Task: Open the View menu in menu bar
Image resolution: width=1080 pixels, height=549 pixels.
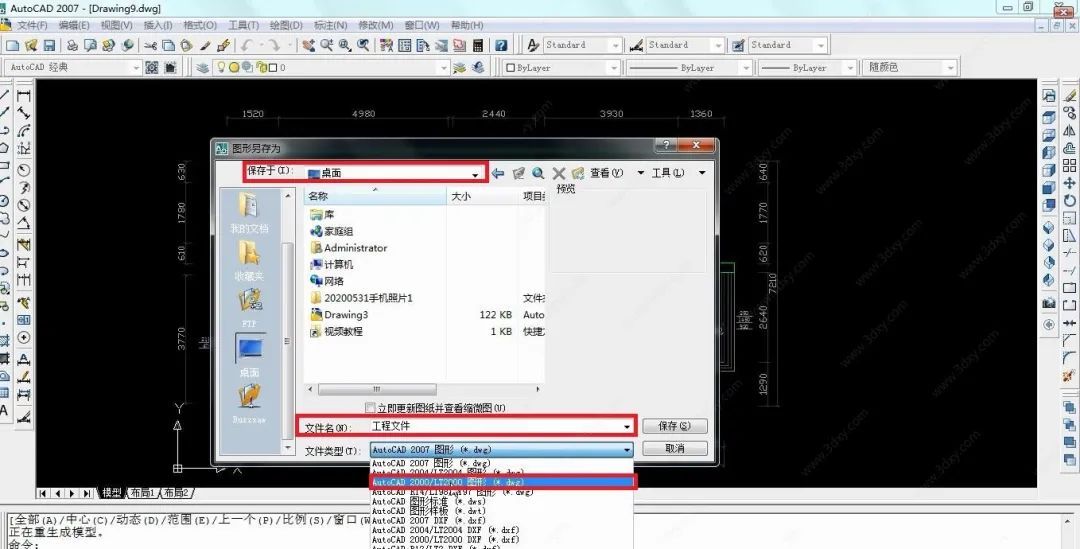Action: coord(116,25)
